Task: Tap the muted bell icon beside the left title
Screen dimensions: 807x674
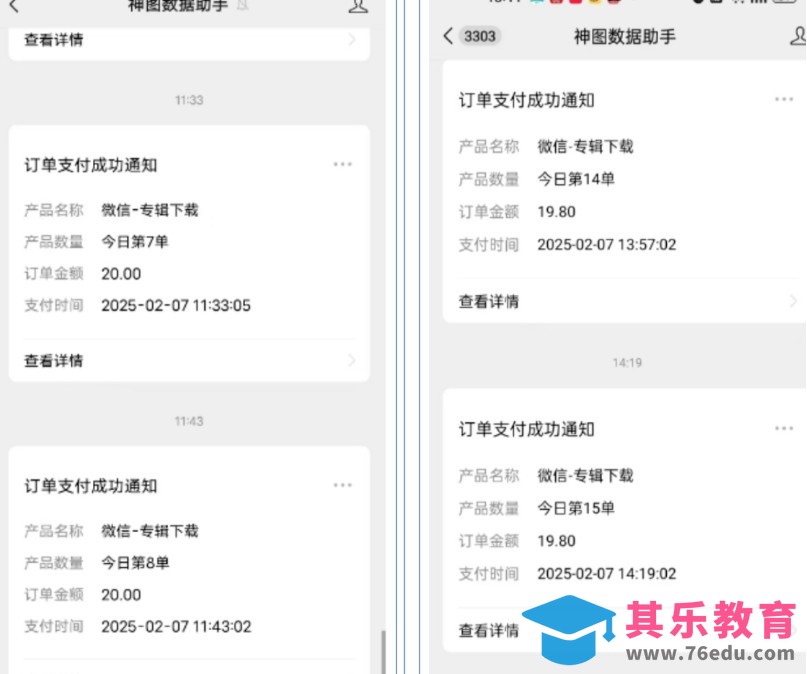Action: click(x=242, y=6)
